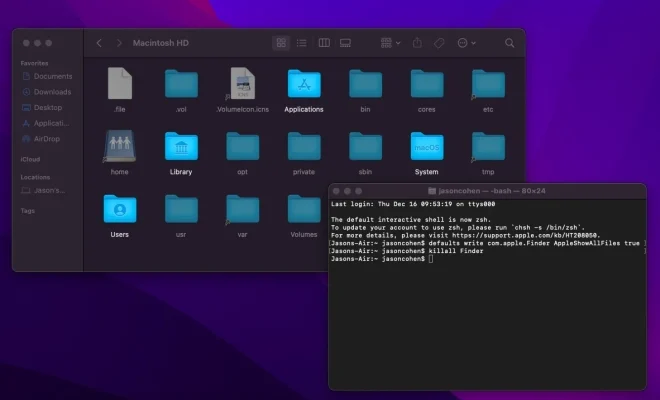This screenshot has width=660, height=400.
Task: Select the sbin folder
Action: pyautogui.click(x=365, y=146)
